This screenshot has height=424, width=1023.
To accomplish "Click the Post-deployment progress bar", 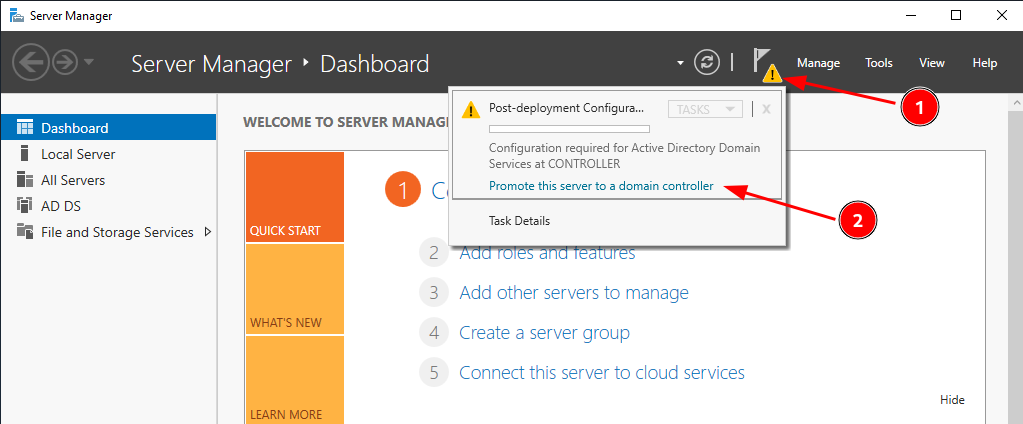I will click(x=569, y=129).
